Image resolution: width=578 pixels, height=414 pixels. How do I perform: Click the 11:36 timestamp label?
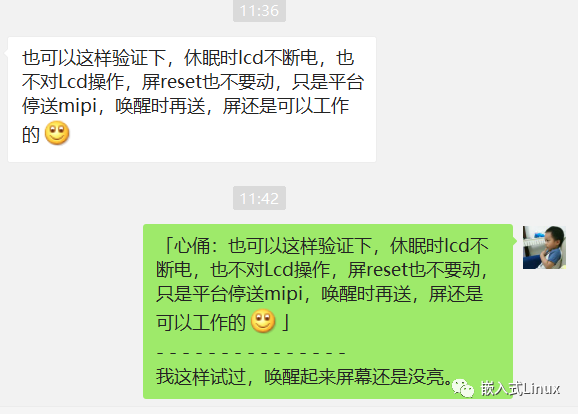click(259, 10)
